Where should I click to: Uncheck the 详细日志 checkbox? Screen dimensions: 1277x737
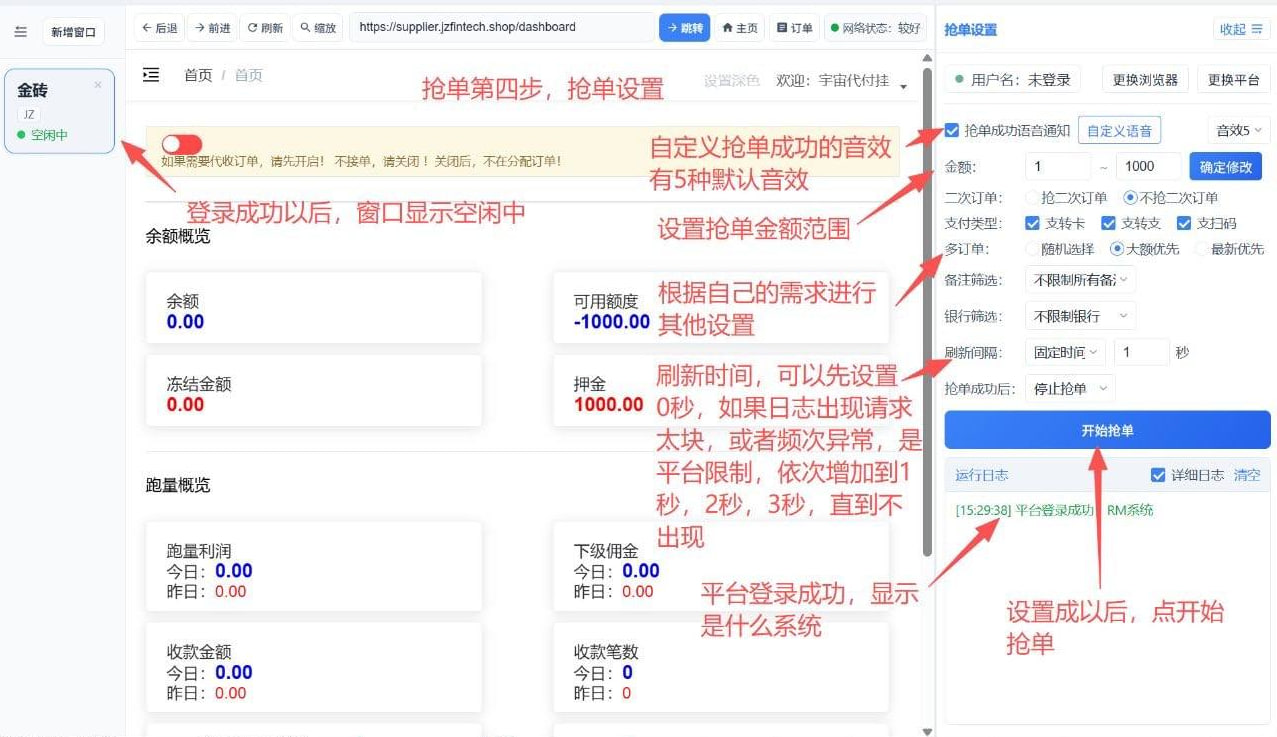click(1158, 475)
